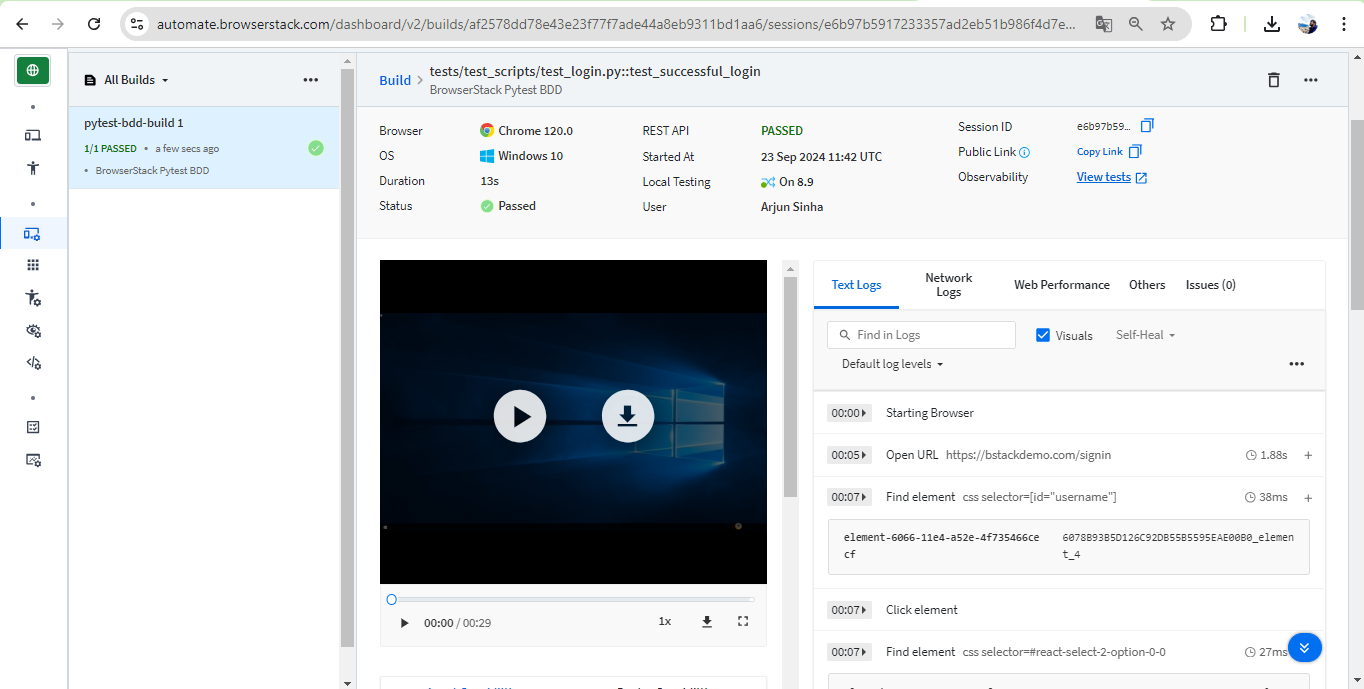Click the View tests link
Viewport: 1364px width, 689px height.
[x=1103, y=177]
